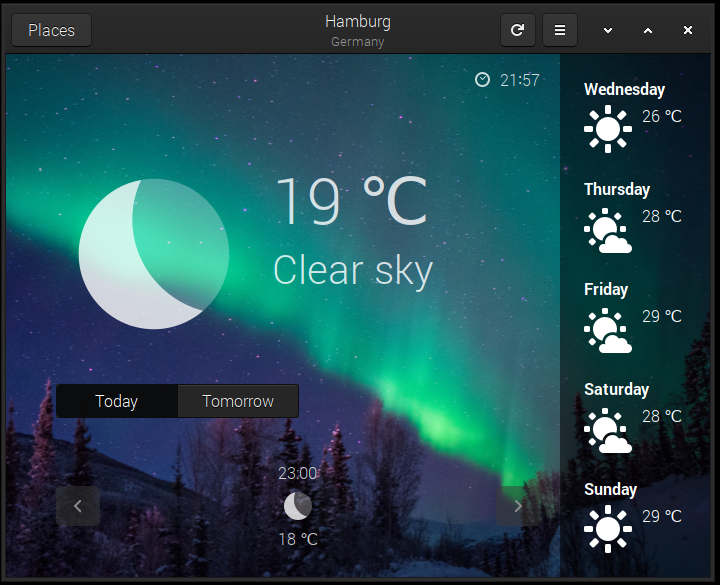Click the 23:00 hourly moon icon

coord(298,506)
